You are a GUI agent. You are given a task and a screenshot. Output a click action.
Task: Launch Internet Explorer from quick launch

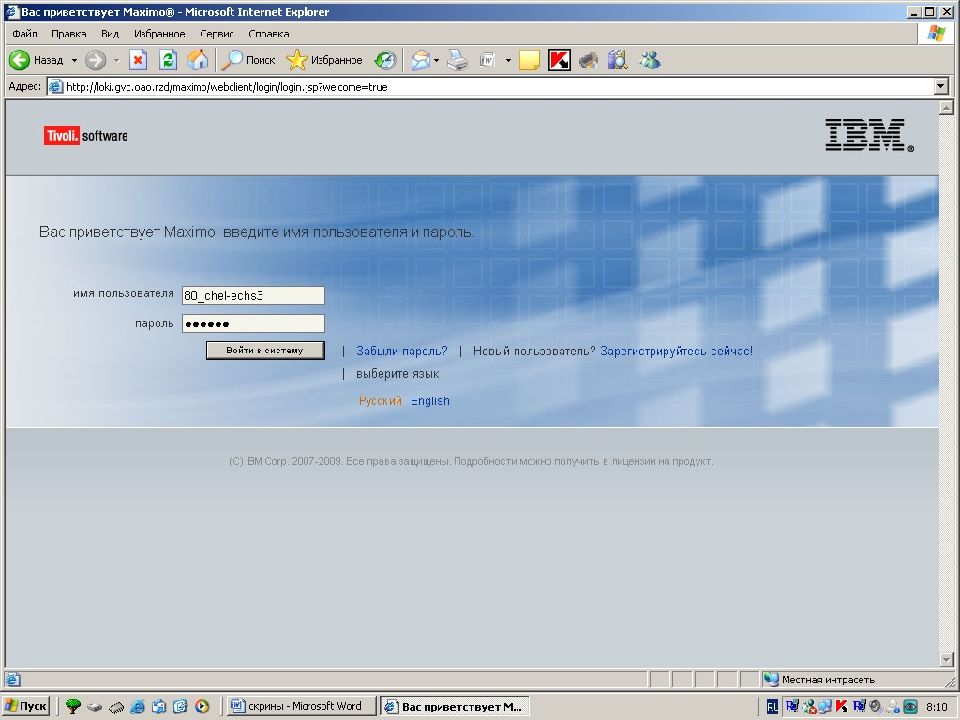pyautogui.click(x=137, y=706)
